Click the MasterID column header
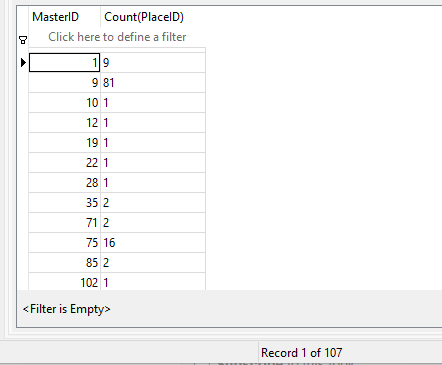This screenshot has height=365, width=442. (64, 17)
